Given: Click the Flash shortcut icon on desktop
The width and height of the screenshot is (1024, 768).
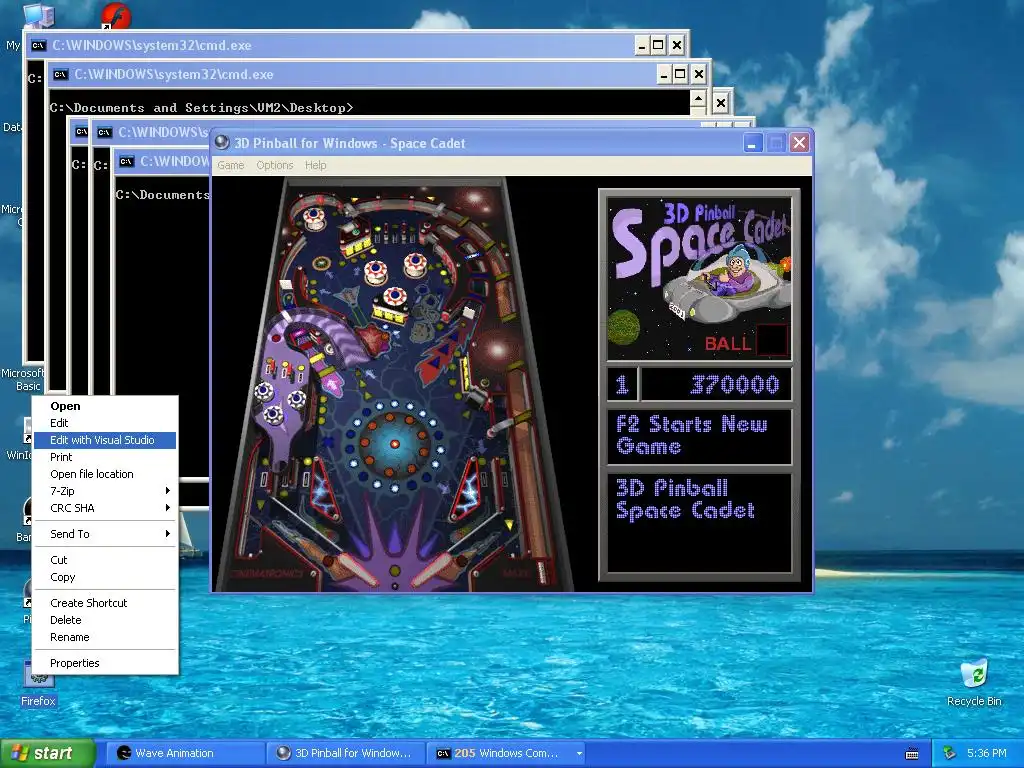Looking at the screenshot, I should click(116, 16).
